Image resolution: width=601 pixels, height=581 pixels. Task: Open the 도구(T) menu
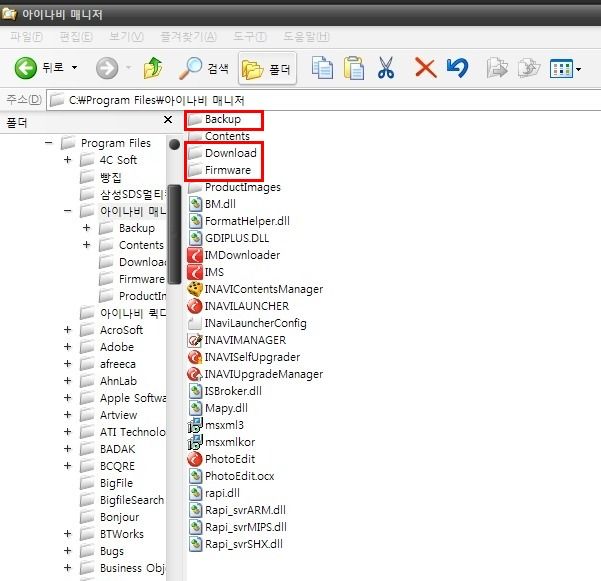coord(250,37)
